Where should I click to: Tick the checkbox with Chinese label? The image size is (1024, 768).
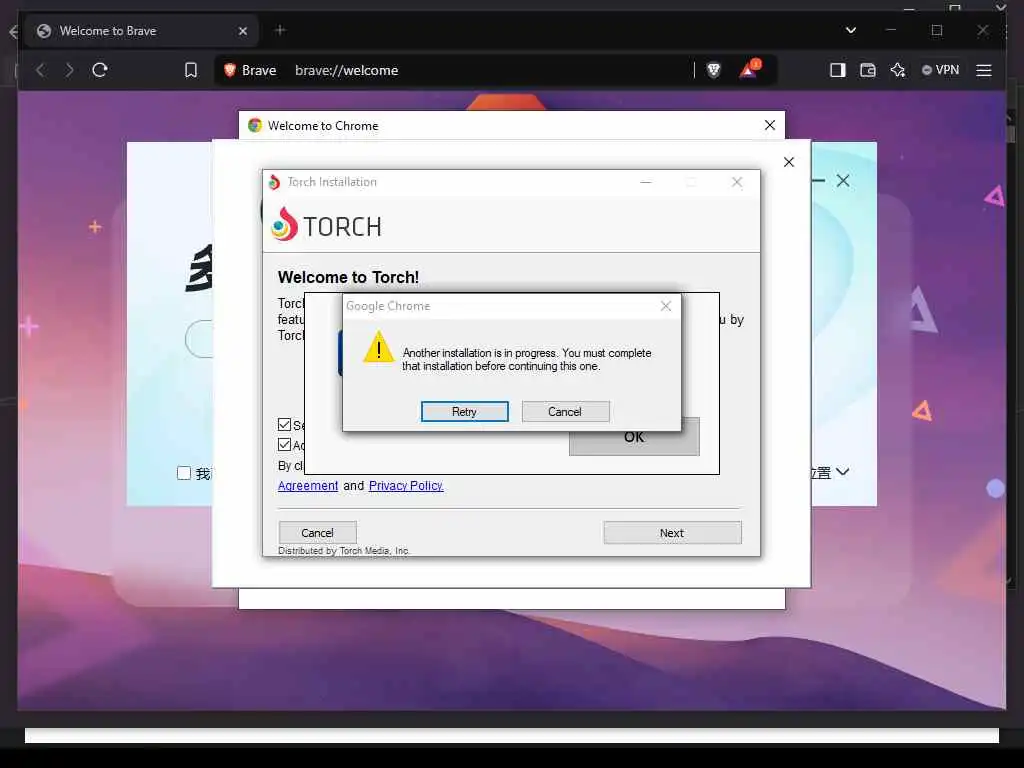pos(184,473)
